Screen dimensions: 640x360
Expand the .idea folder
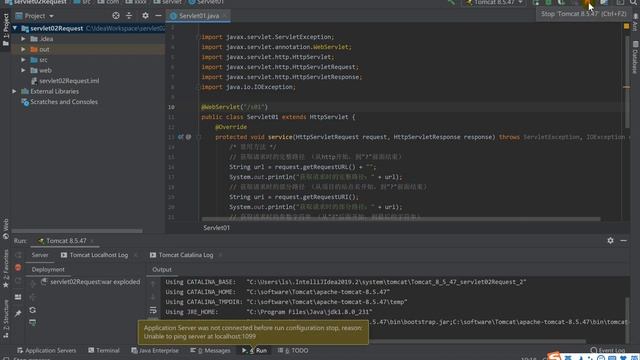point(23,39)
